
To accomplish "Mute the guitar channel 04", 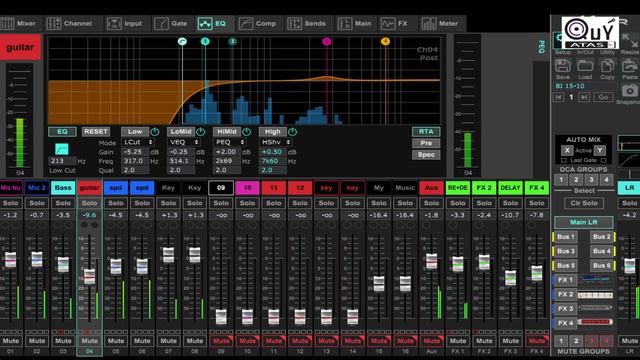I will 89,341.
